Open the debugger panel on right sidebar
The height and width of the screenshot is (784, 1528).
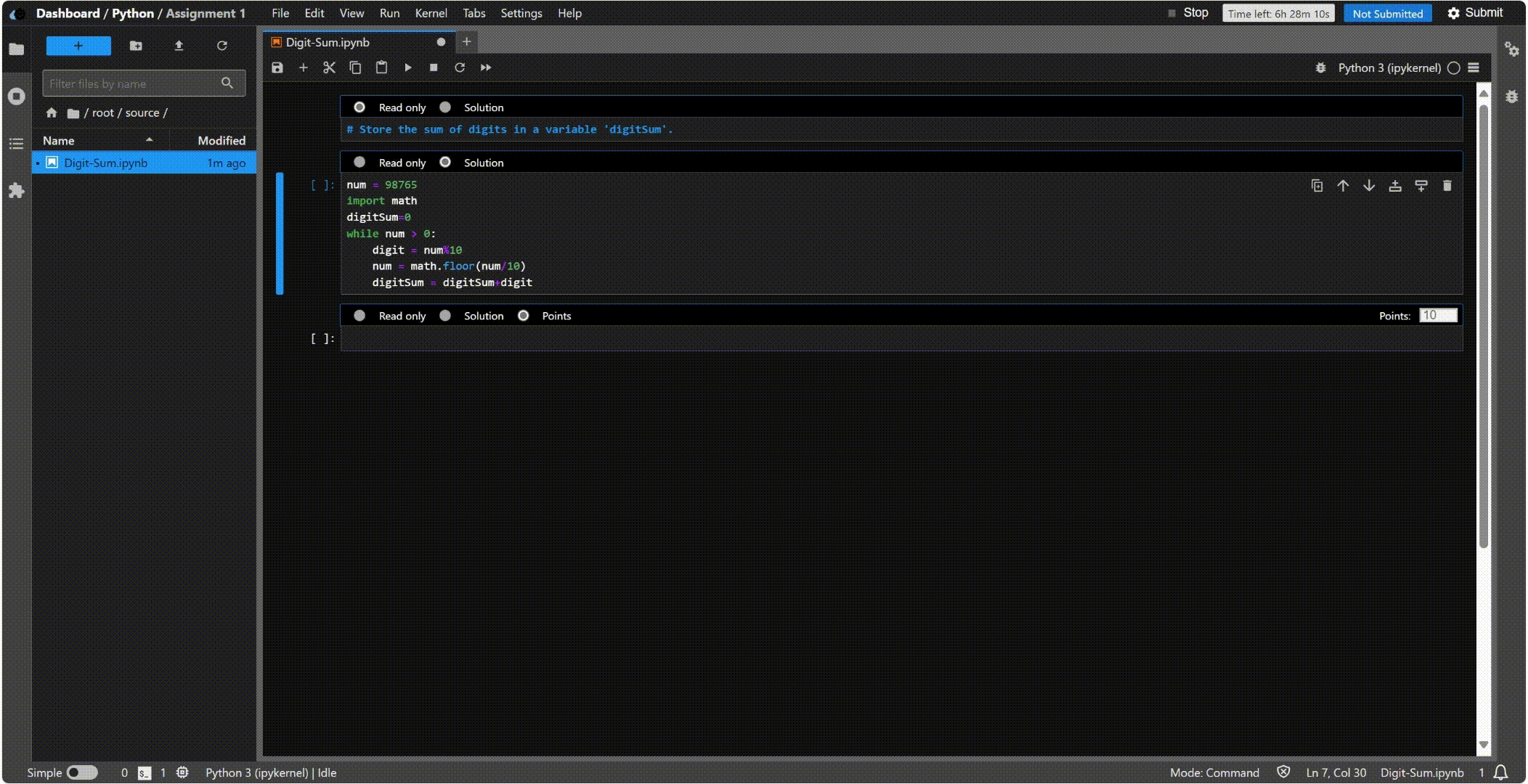(x=1512, y=97)
